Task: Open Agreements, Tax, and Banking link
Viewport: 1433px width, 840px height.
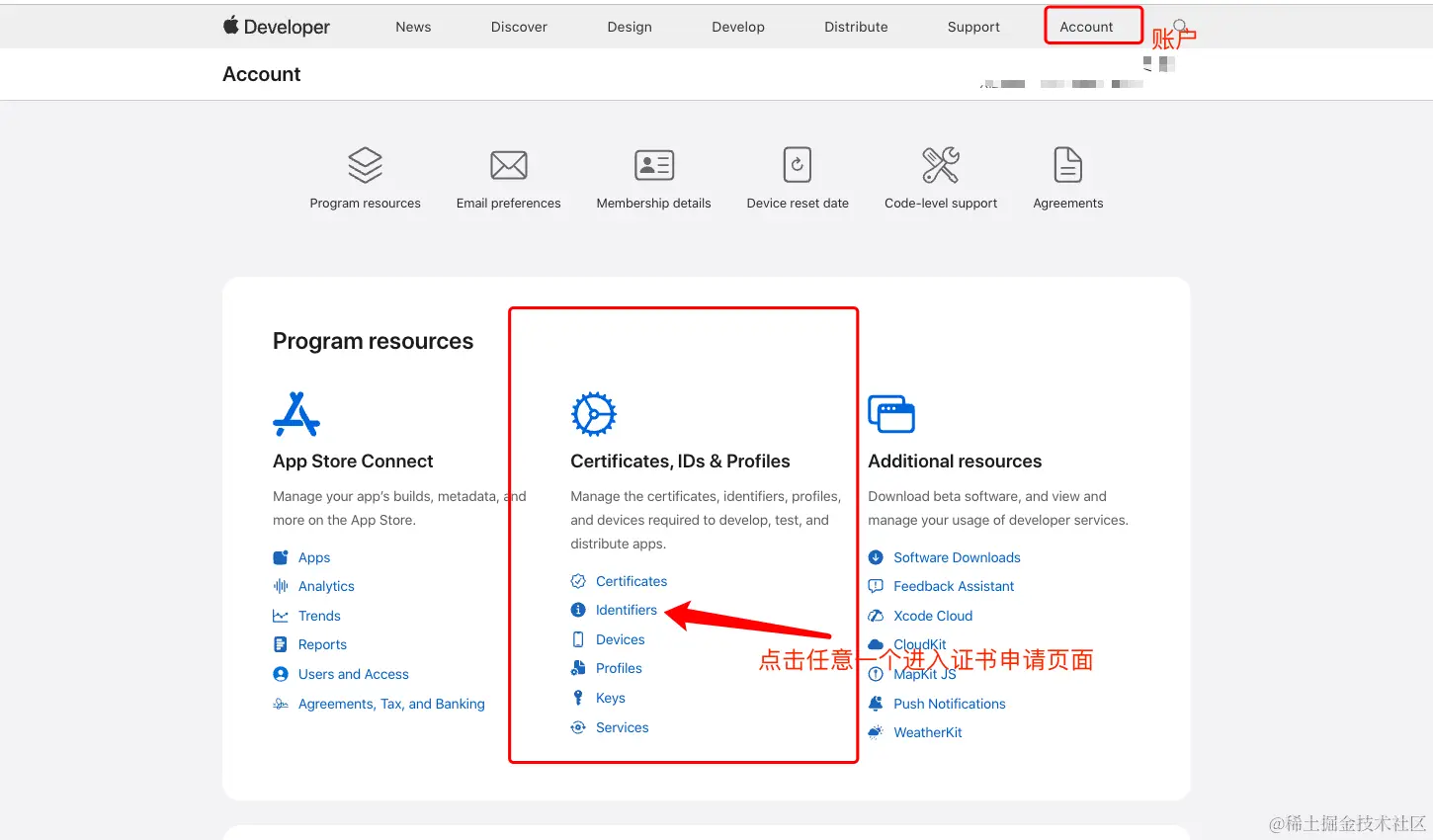Action: 391,704
